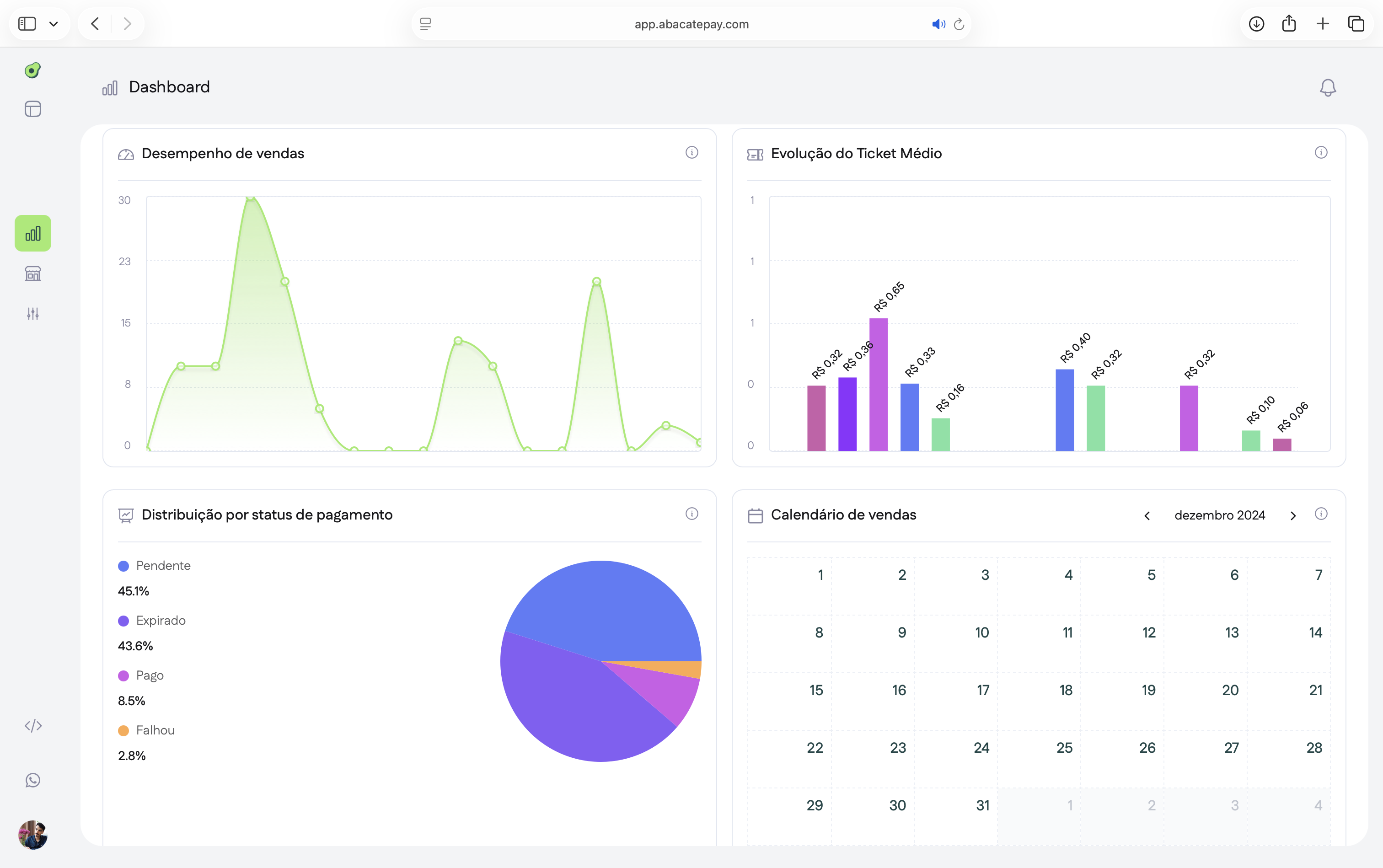Screen dimensions: 1383x868
Task: Open the layout panel icon in sidebar
Action: [33, 109]
